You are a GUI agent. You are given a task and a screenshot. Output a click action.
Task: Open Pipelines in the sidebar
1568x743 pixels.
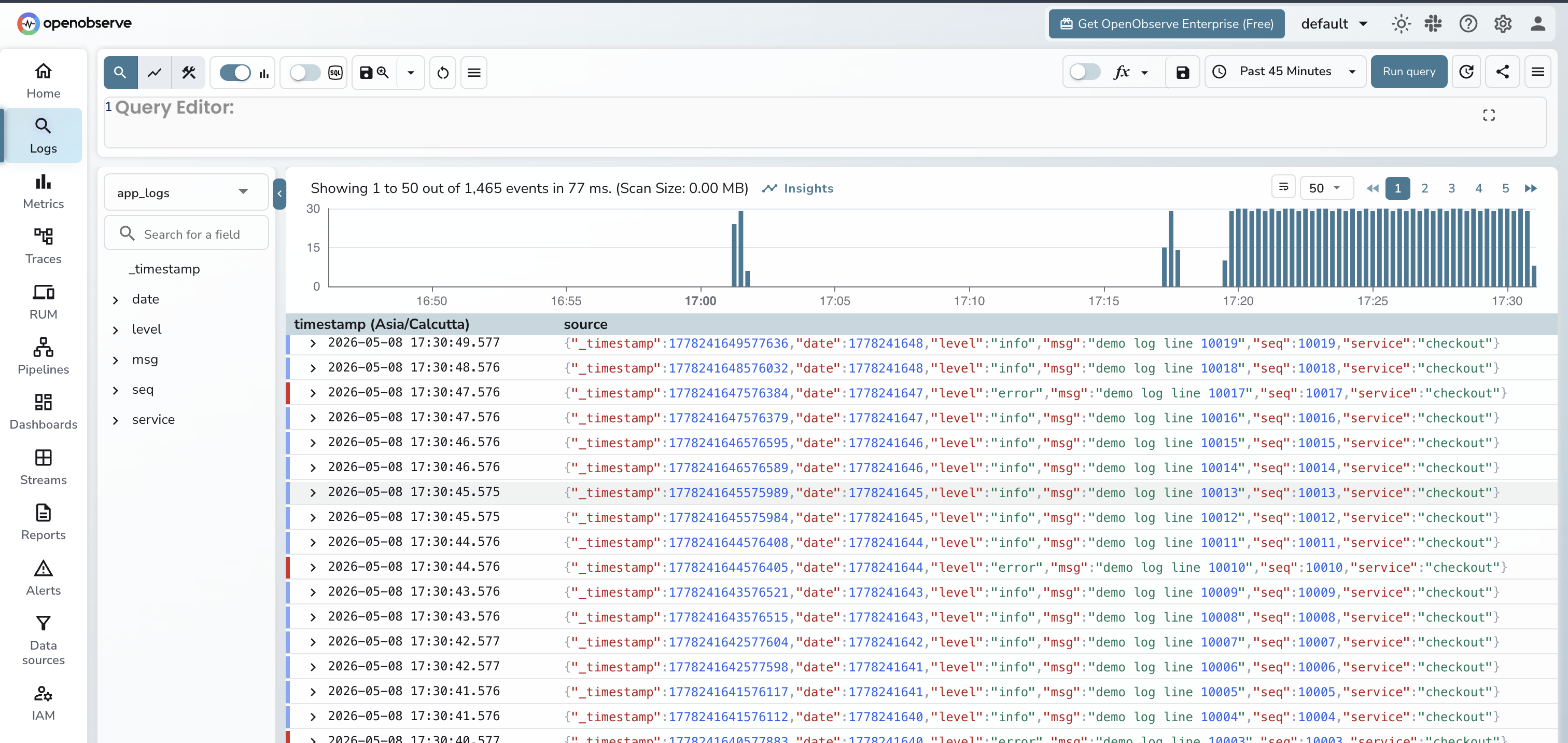click(43, 356)
